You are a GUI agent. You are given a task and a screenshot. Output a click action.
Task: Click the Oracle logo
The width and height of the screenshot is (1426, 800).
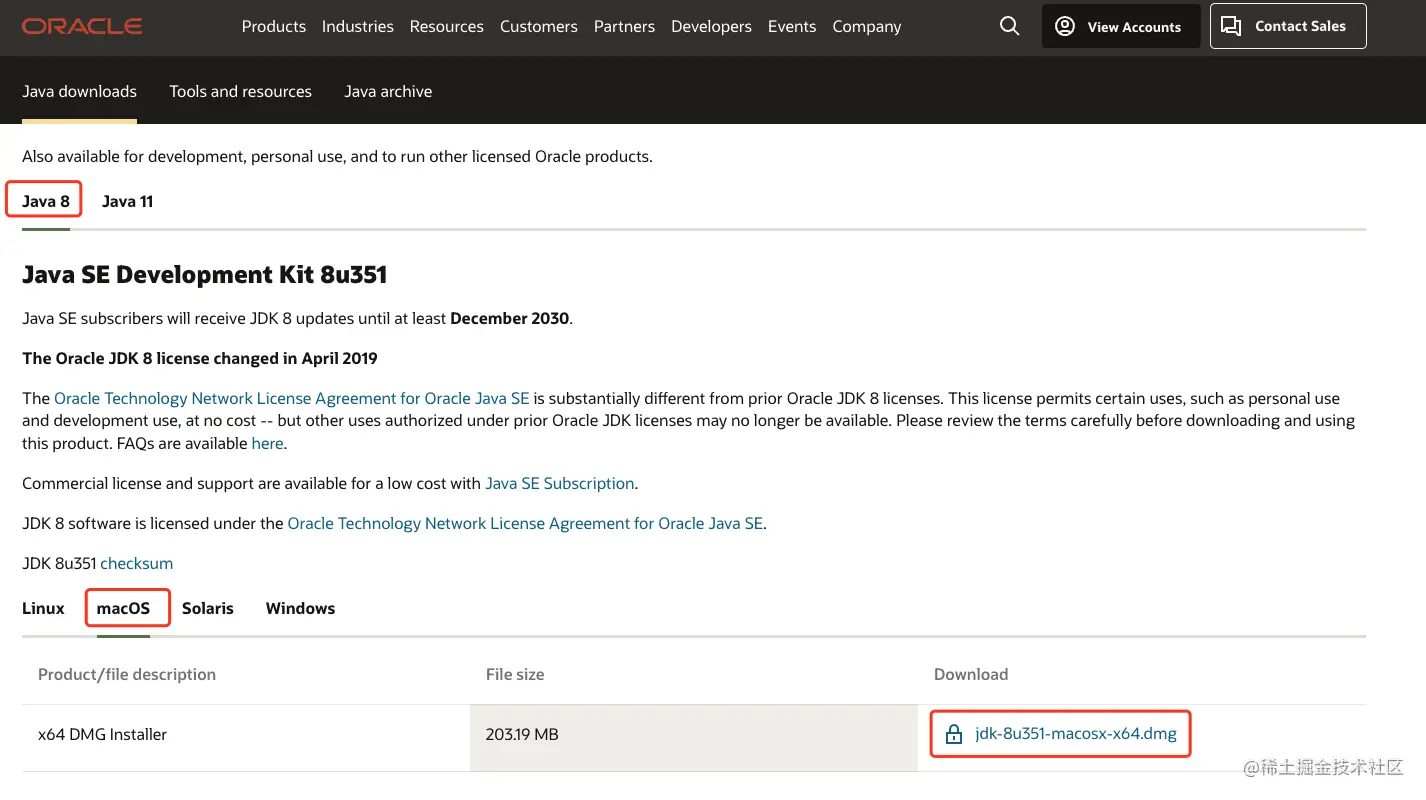tap(82, 27)
